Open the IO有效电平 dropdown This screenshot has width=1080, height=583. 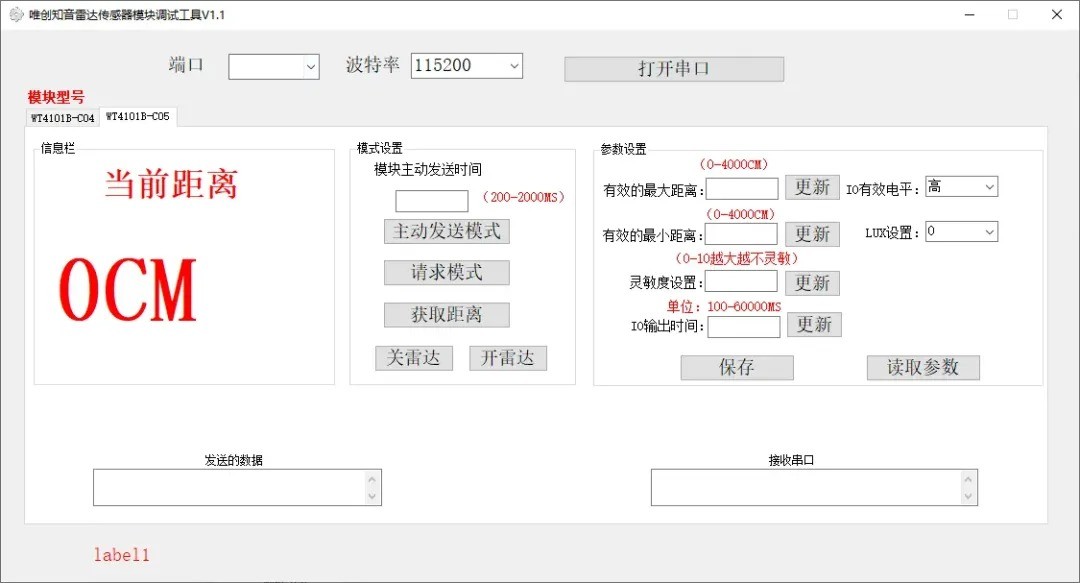tap(962, 187)
